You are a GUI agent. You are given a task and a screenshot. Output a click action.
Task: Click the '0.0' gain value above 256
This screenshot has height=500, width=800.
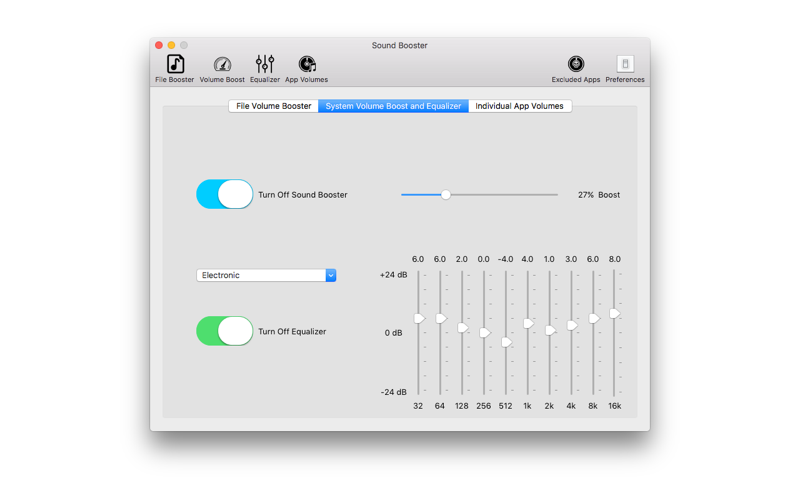484,259
